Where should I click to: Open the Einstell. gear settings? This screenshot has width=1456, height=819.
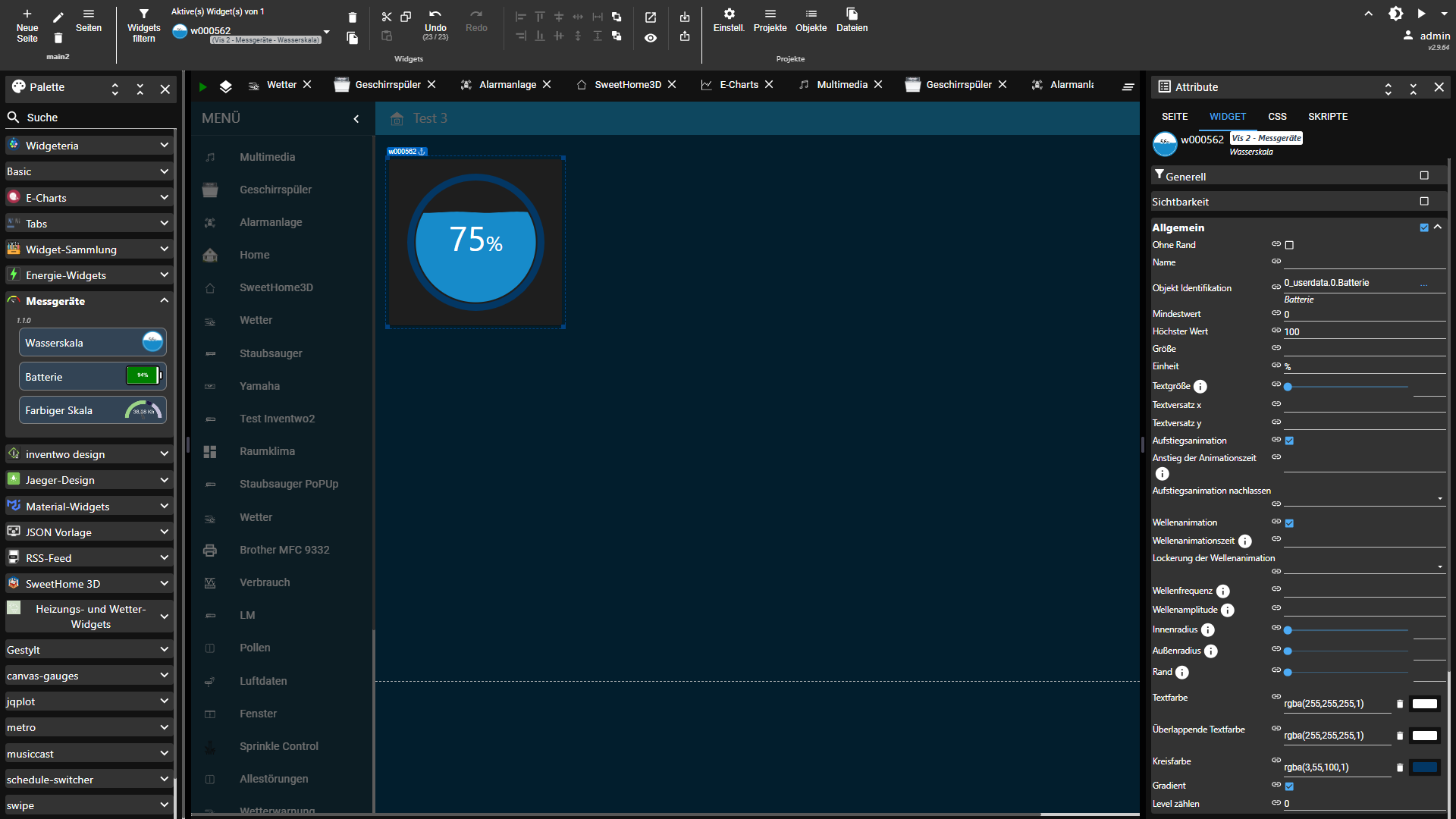pyautogui.click(x=729, y=14)
